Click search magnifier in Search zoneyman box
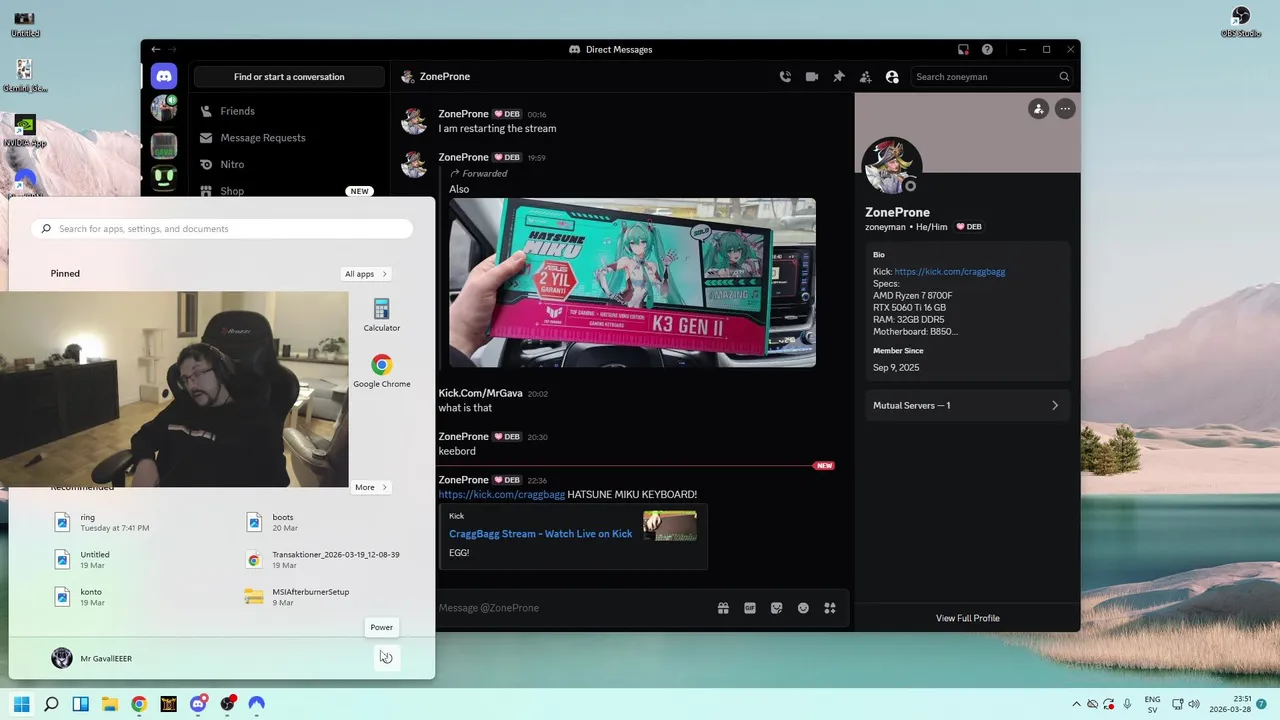Screen dimensions: 1280x720 [x=1064, y=77]
